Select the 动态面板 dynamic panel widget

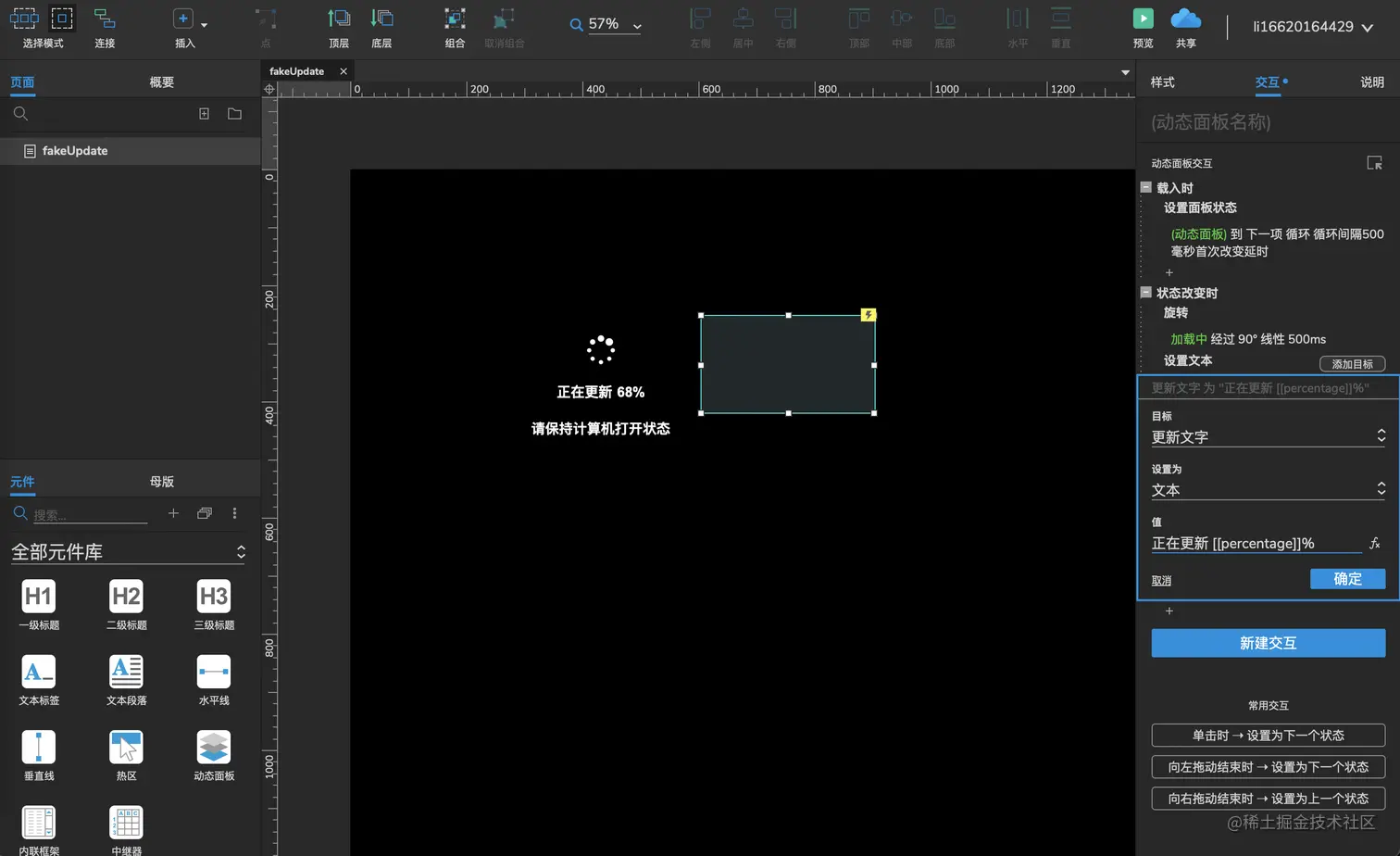(214, 755)
